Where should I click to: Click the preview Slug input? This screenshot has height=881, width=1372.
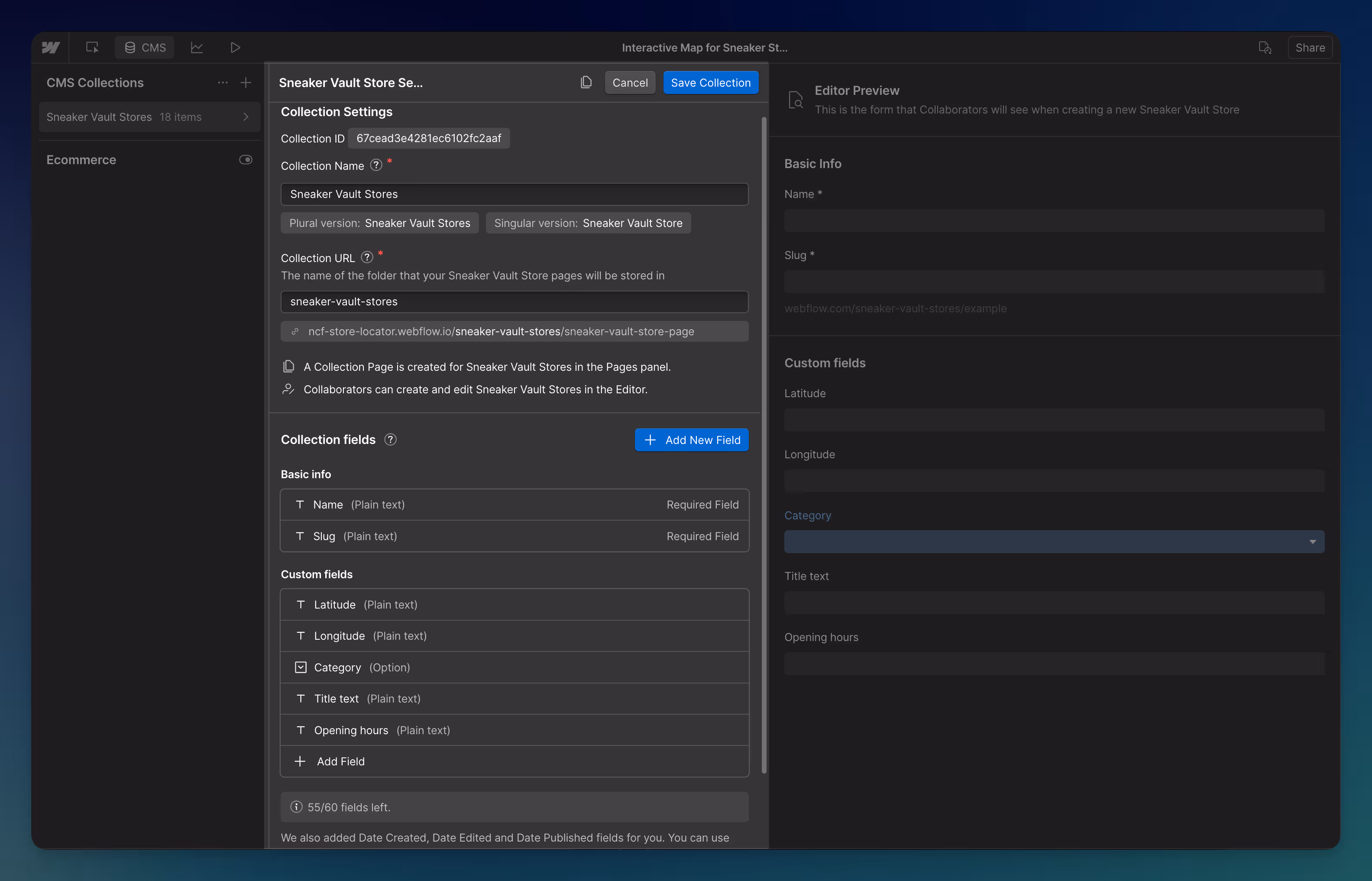click(x=1054, y=282)
